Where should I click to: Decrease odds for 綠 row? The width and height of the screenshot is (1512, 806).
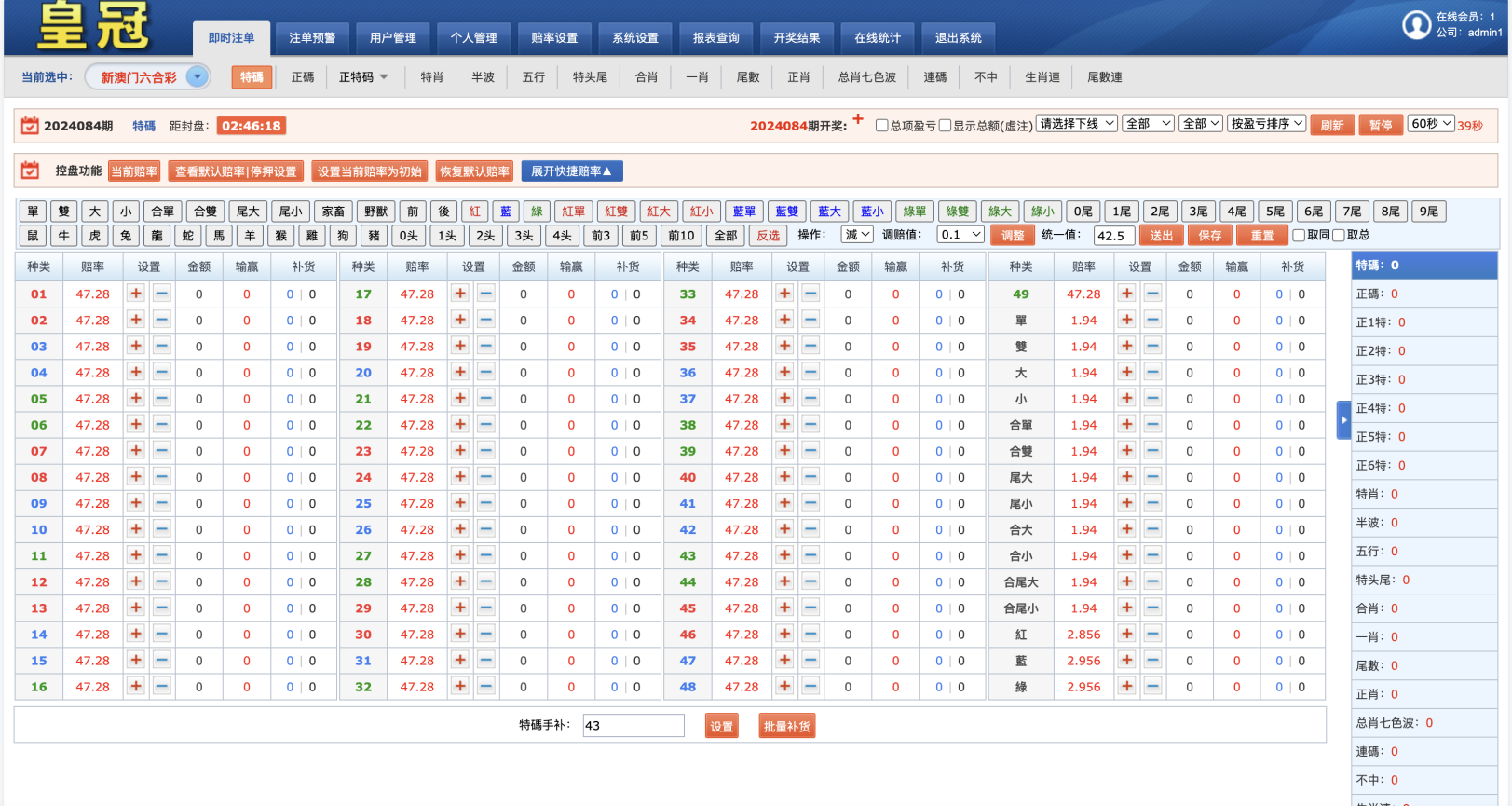click(1153, 686)
